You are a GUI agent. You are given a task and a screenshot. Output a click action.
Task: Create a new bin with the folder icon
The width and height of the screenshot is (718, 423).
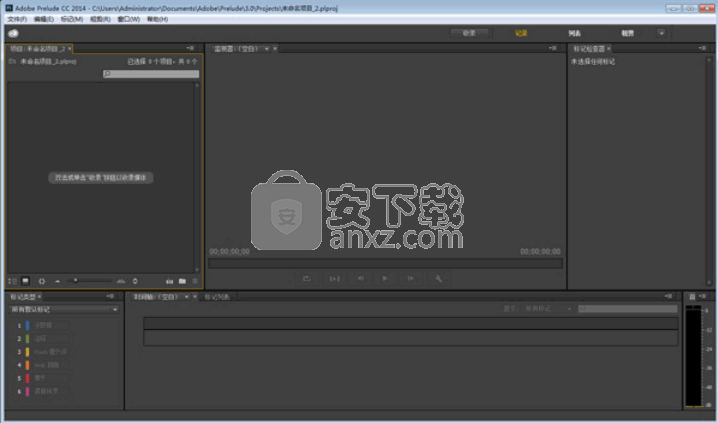click(x=182, y=281)
